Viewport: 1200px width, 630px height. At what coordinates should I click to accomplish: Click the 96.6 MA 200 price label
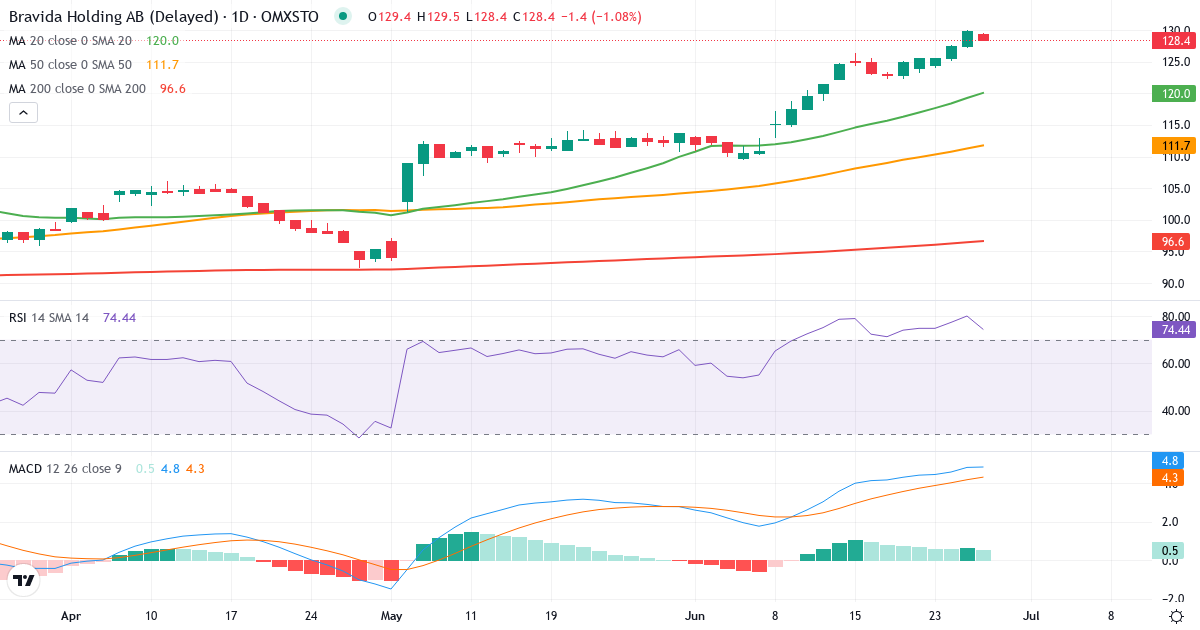point(1172,242)
